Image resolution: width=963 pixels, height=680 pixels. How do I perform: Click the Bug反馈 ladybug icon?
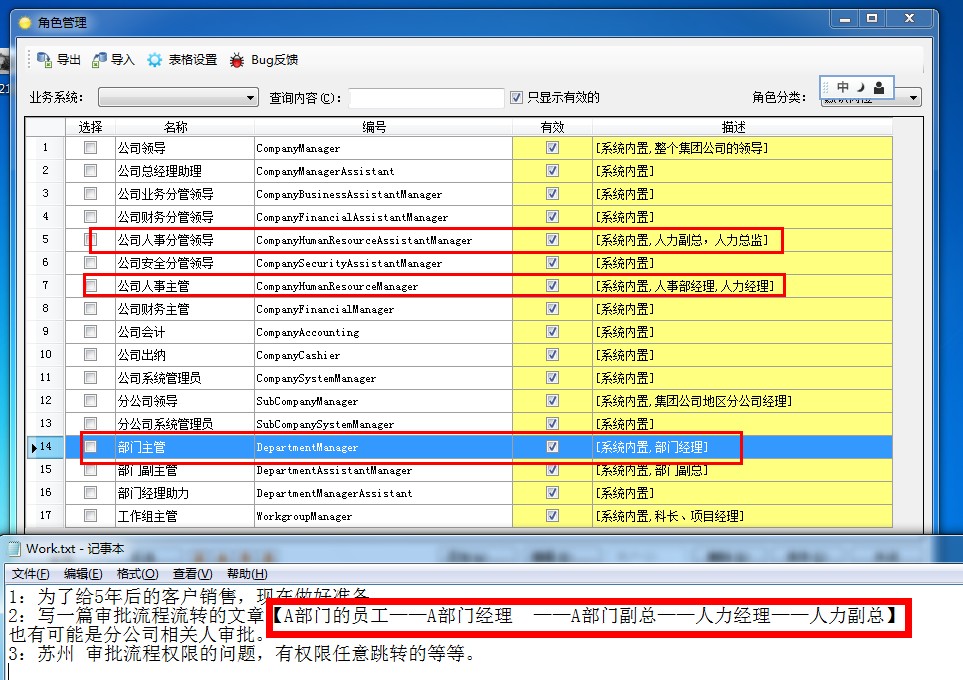pyautogui.click(x=236, y=60)
